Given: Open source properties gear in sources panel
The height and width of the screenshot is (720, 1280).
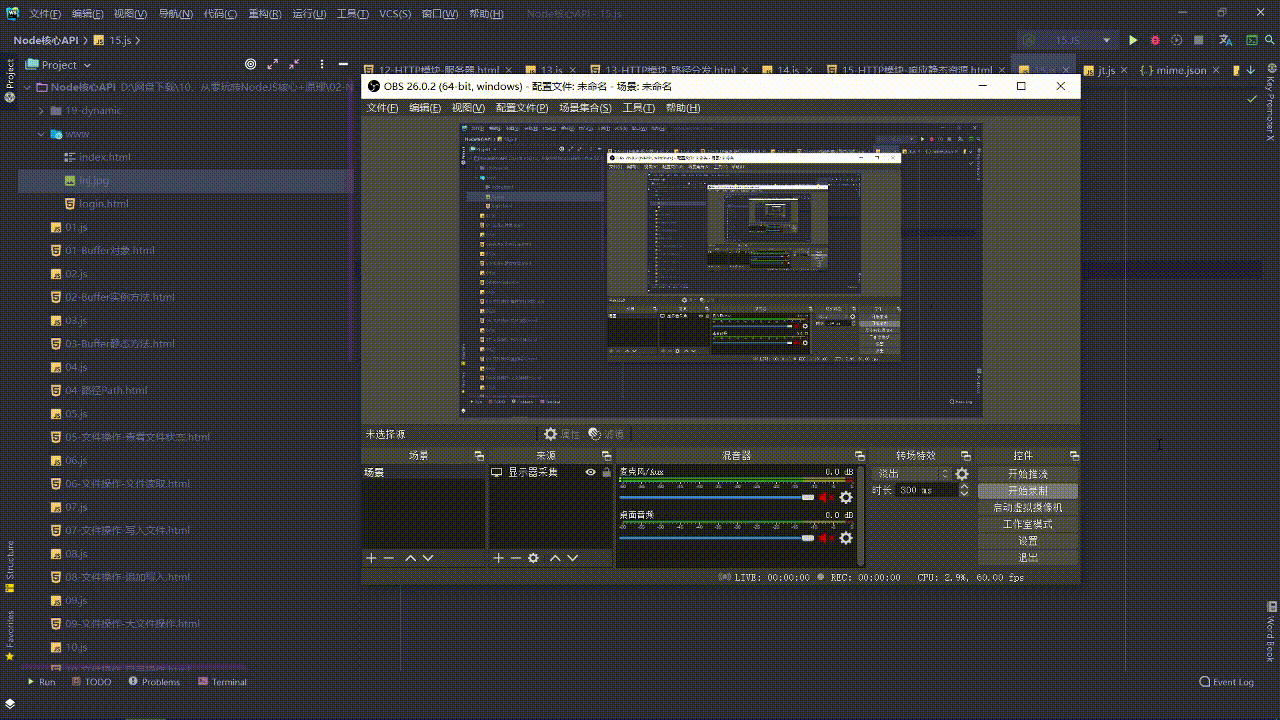Looking at the screenshot, I should coord(533,558).
